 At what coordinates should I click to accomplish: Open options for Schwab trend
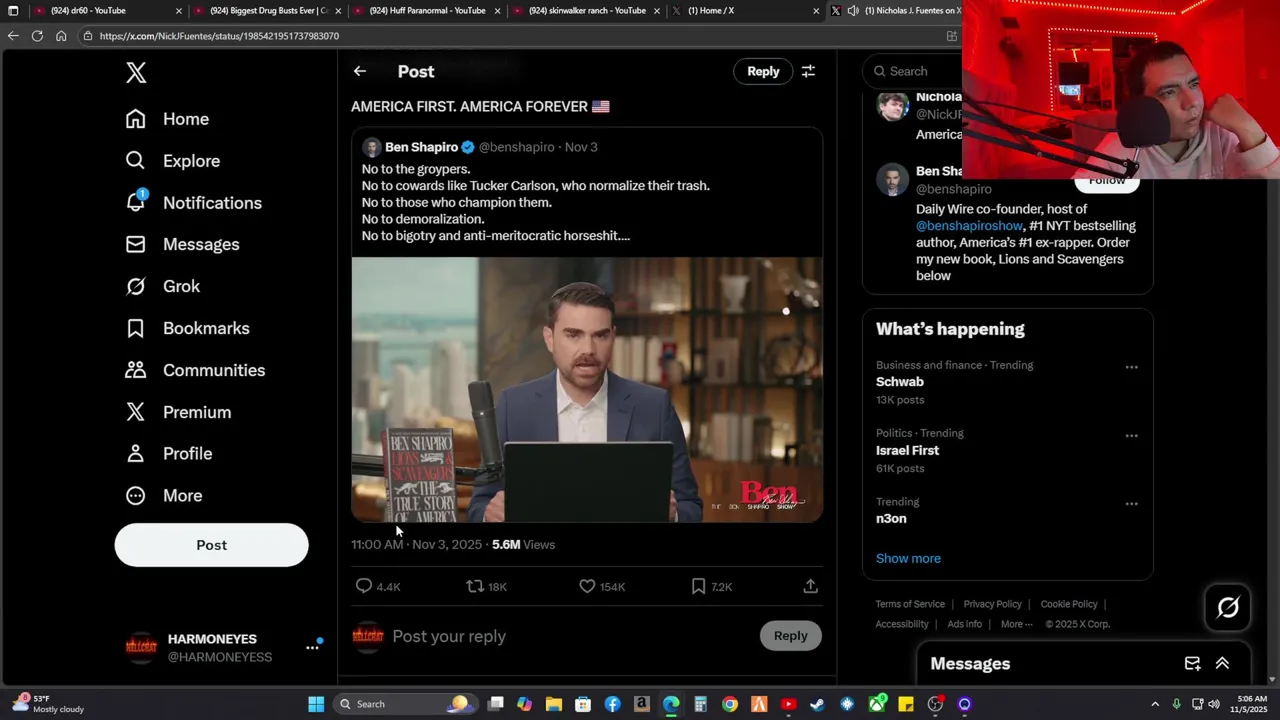click(1131, 367)
